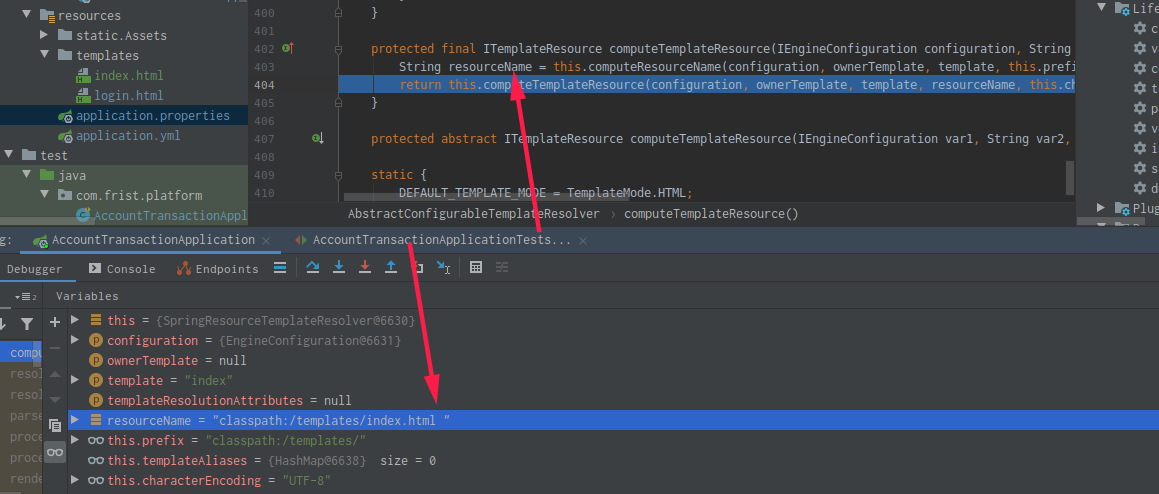The width and height of the screenshot is (1159, 494).
Task: Toggle code fold marker at line 402
Action: (x=339, y=49)
